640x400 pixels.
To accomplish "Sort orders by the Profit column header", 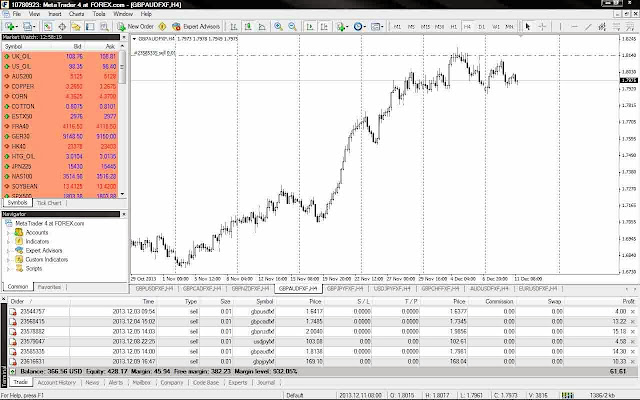I will [x=628, y=301].
